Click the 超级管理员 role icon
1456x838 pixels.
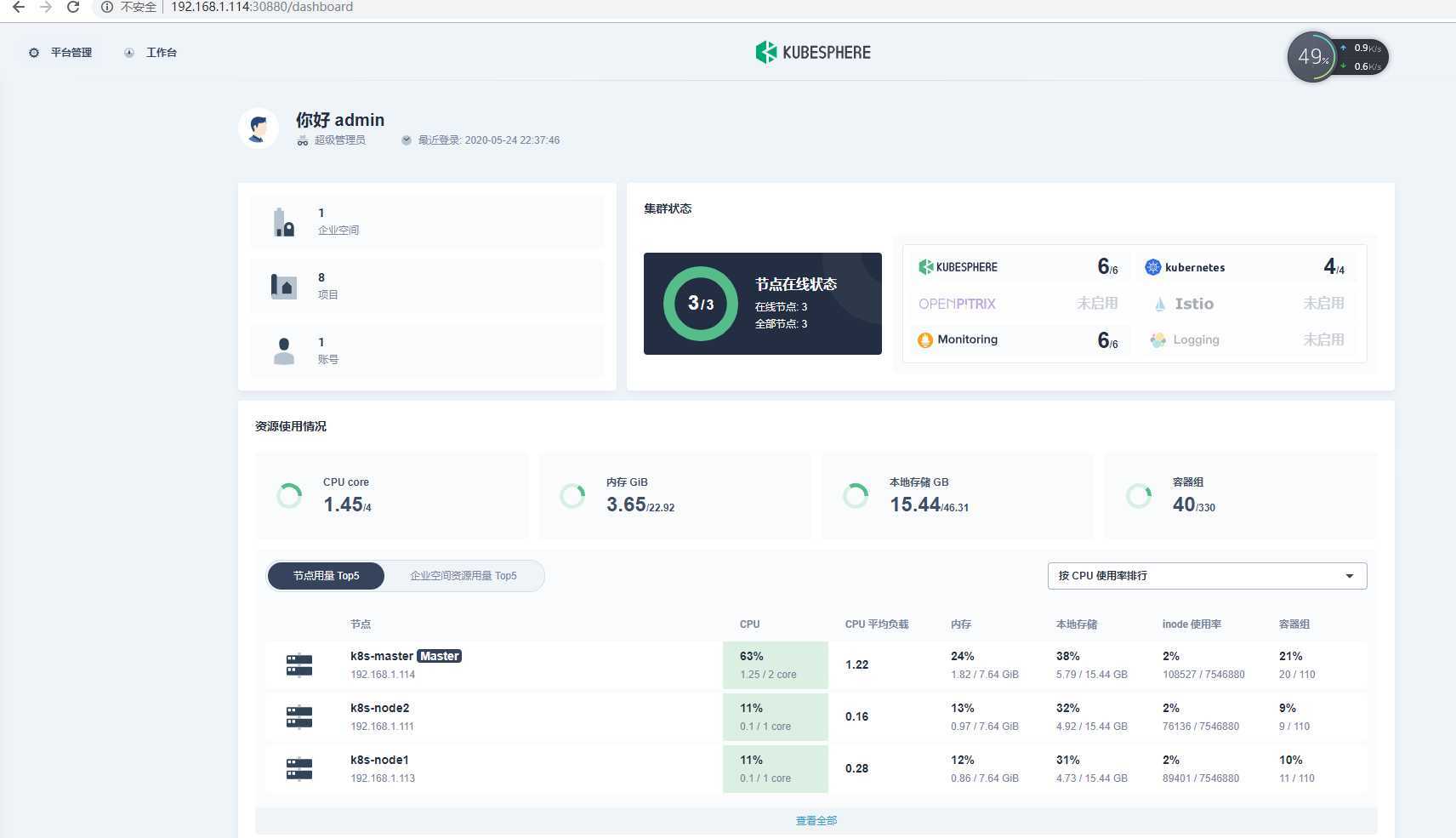pyautogui.click(x=302, y=140)
